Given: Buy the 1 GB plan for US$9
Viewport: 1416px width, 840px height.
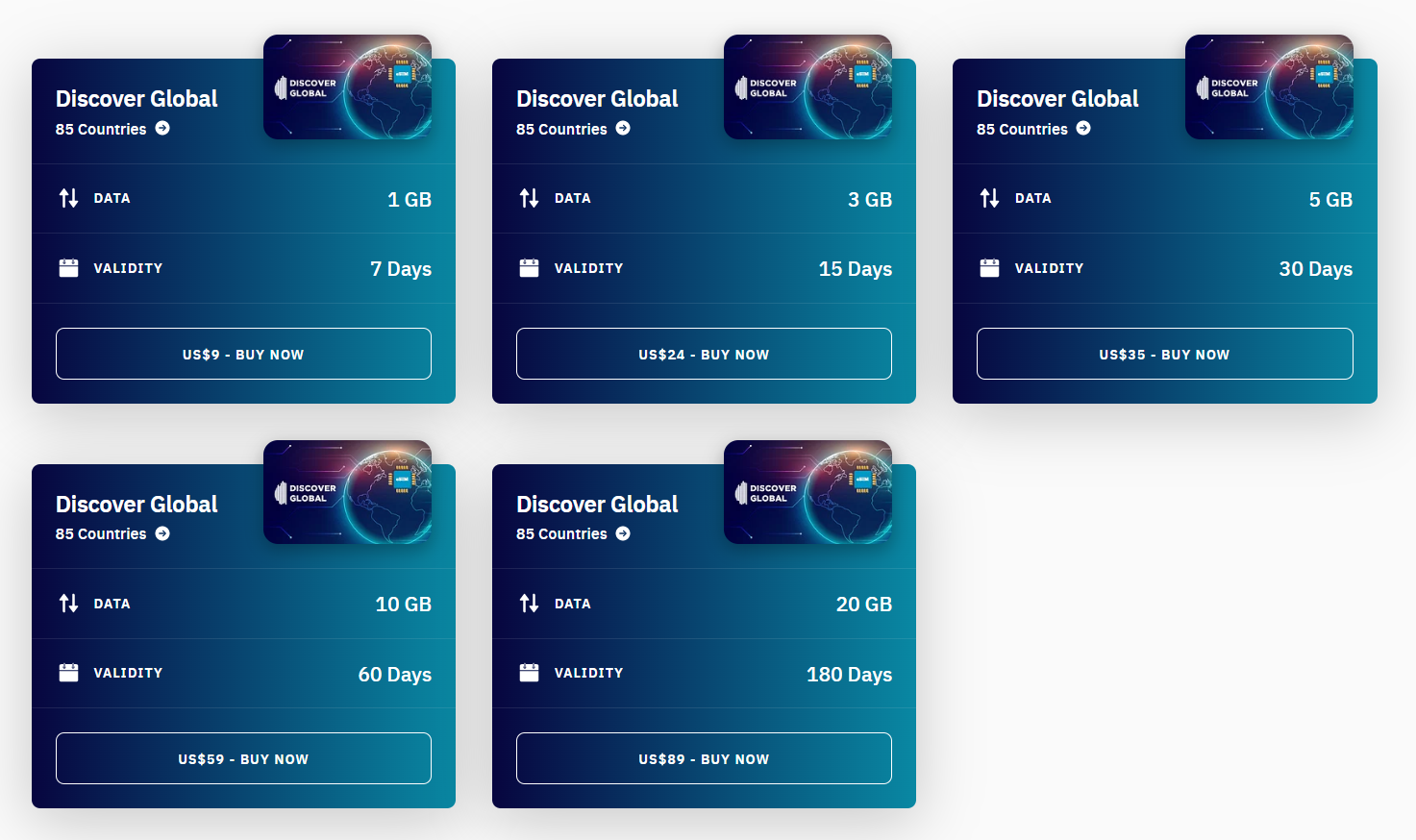Looking at the screenshot, I should coord(243,354).
